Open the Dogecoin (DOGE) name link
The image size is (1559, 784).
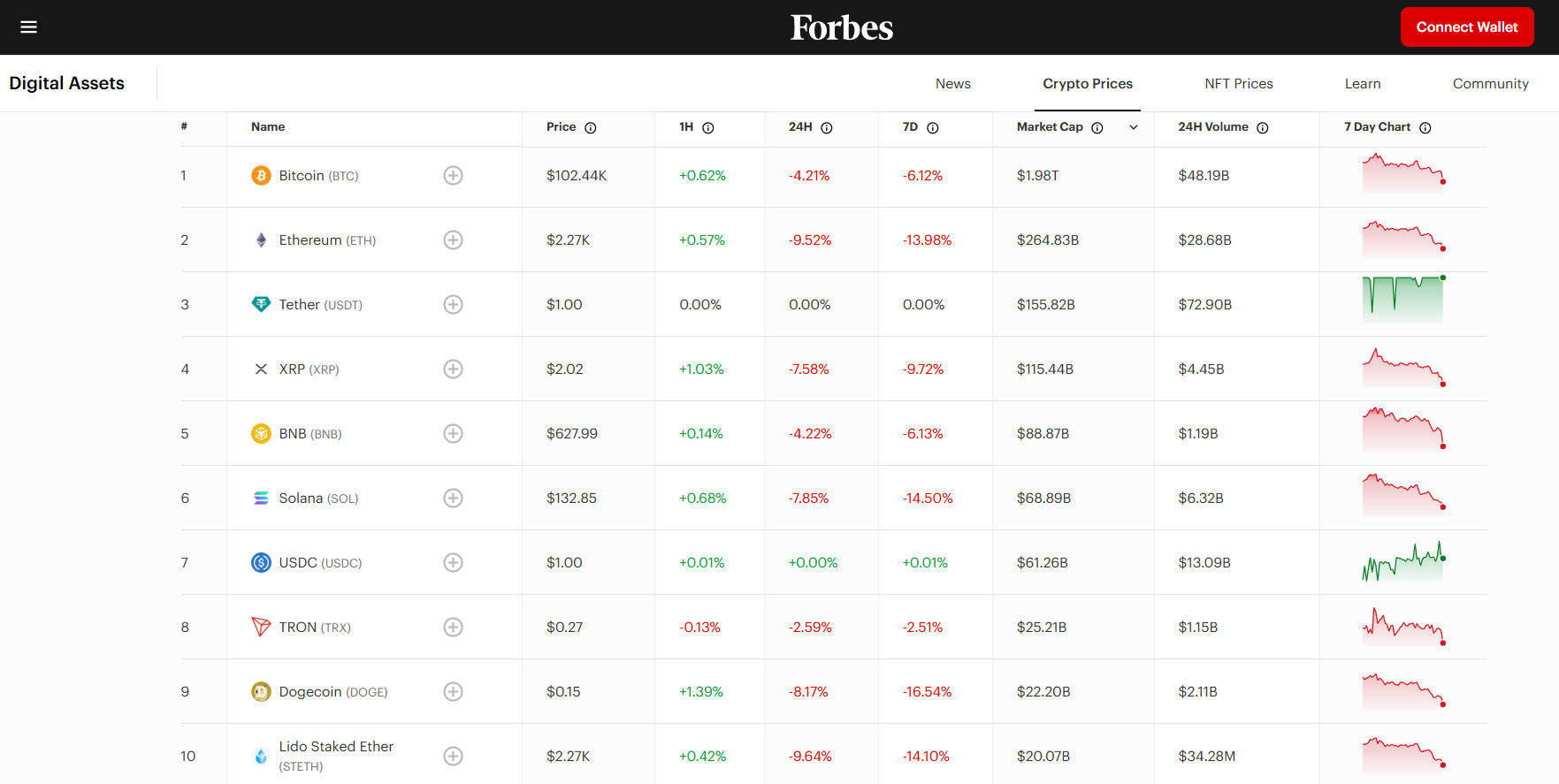click(x=333, y=692)
